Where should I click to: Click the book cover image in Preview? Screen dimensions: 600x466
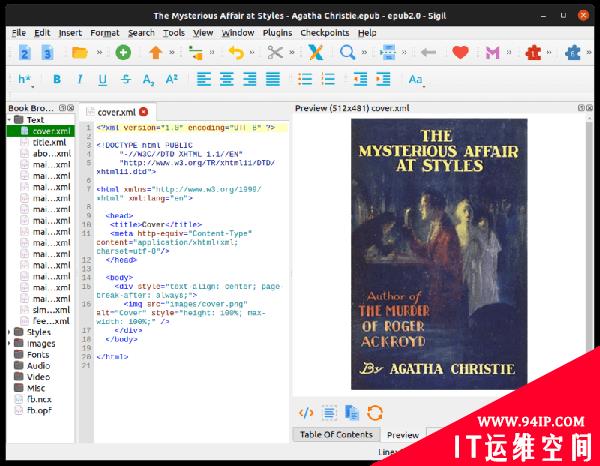click(x=439, y=254)
